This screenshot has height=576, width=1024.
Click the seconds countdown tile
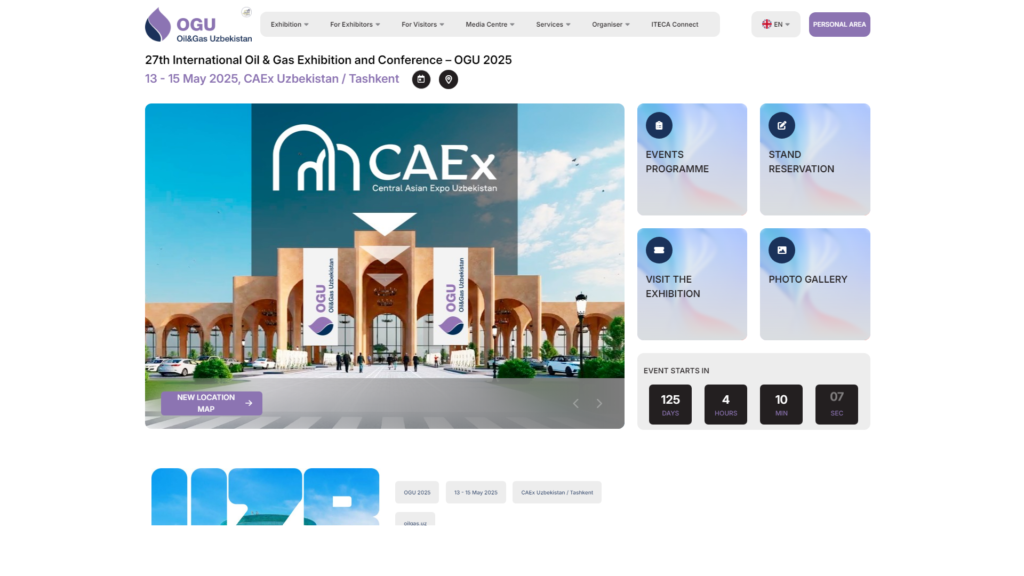[837, 404]
